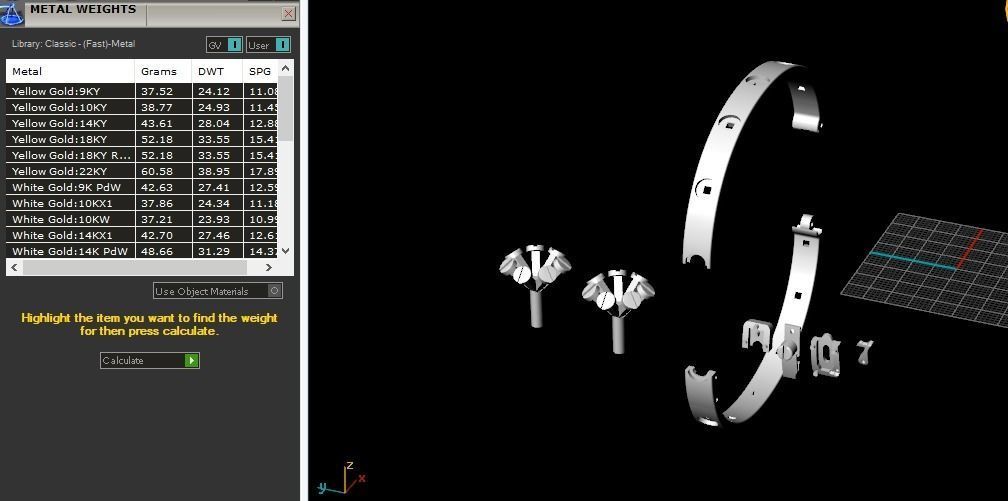The width and height of the screenshot is (1008, 501).
Task: Click the 31.29 DWT value
Action: tap(214, 251)
